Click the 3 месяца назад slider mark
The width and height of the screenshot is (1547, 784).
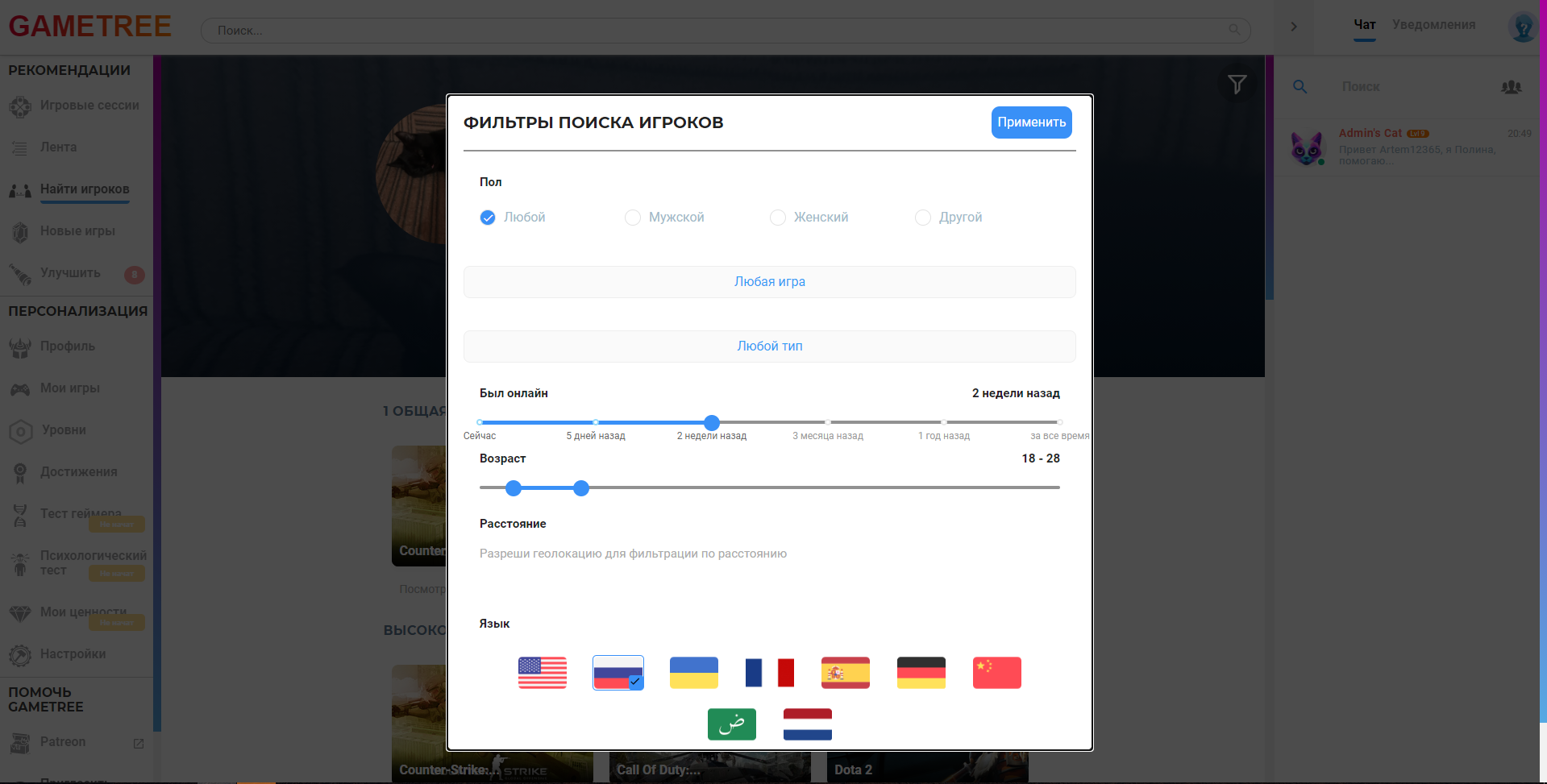pyautogui.click(x=828, y=422)
